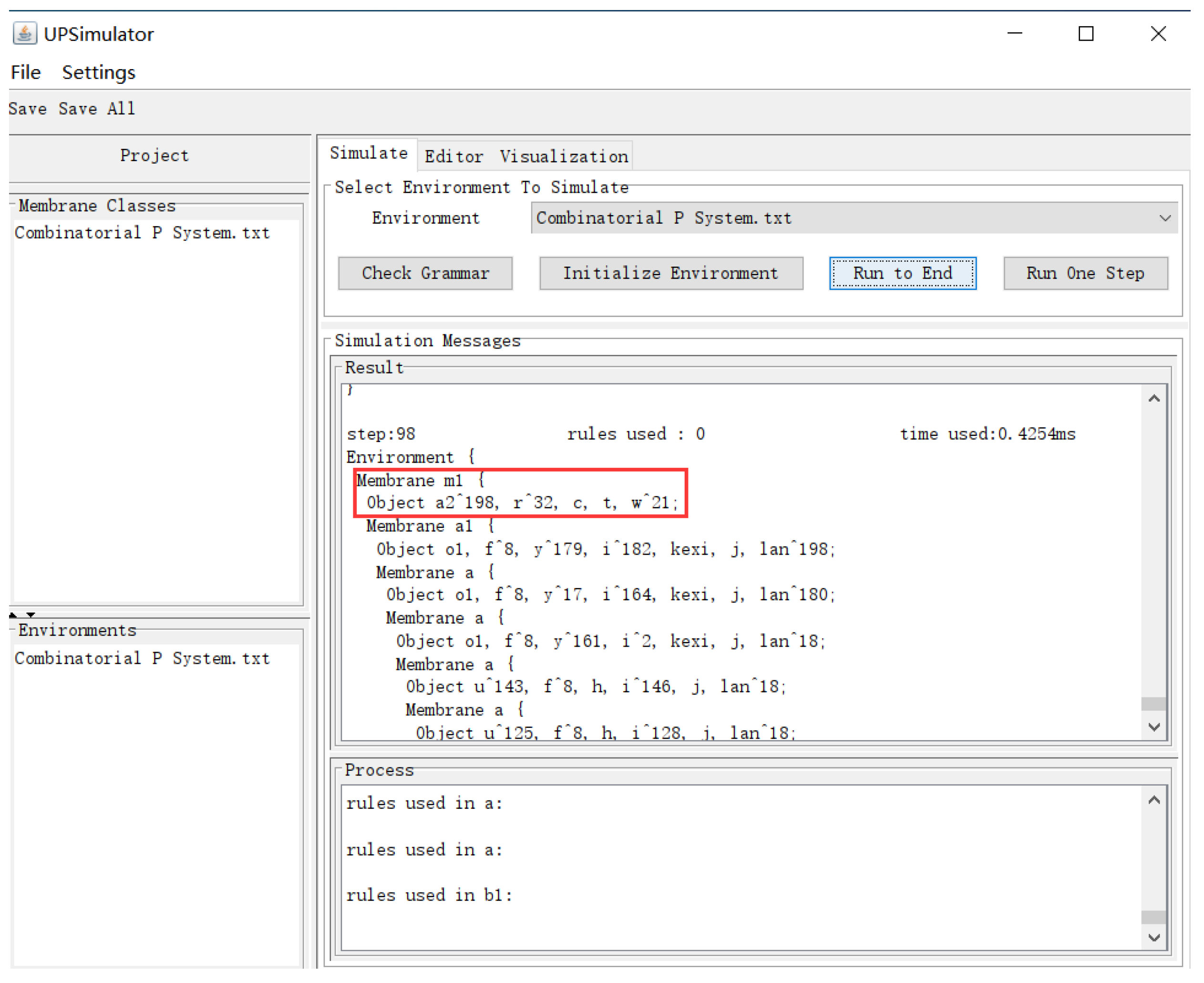This screenshot has width=1204, height=983.
Task: Open the Settings menu
Action: tap(99, 72)
